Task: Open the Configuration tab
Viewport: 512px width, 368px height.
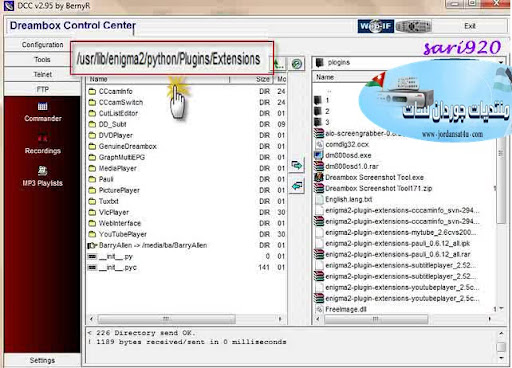Action: [42, 45]
